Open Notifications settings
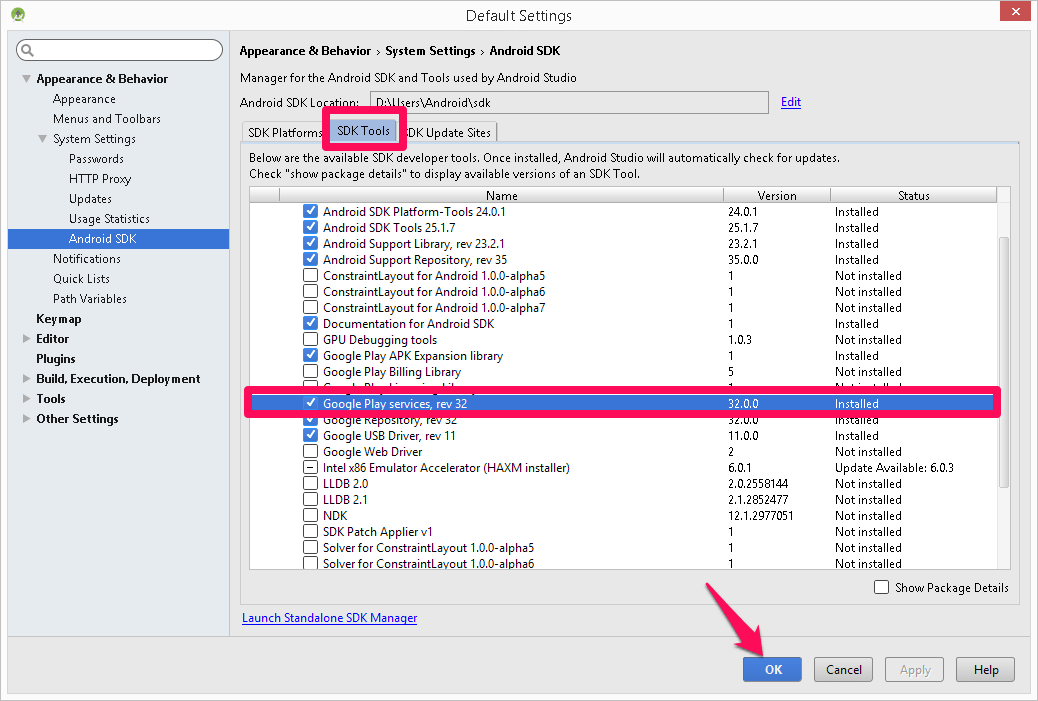1038x701 pixels. click(87, 259)
